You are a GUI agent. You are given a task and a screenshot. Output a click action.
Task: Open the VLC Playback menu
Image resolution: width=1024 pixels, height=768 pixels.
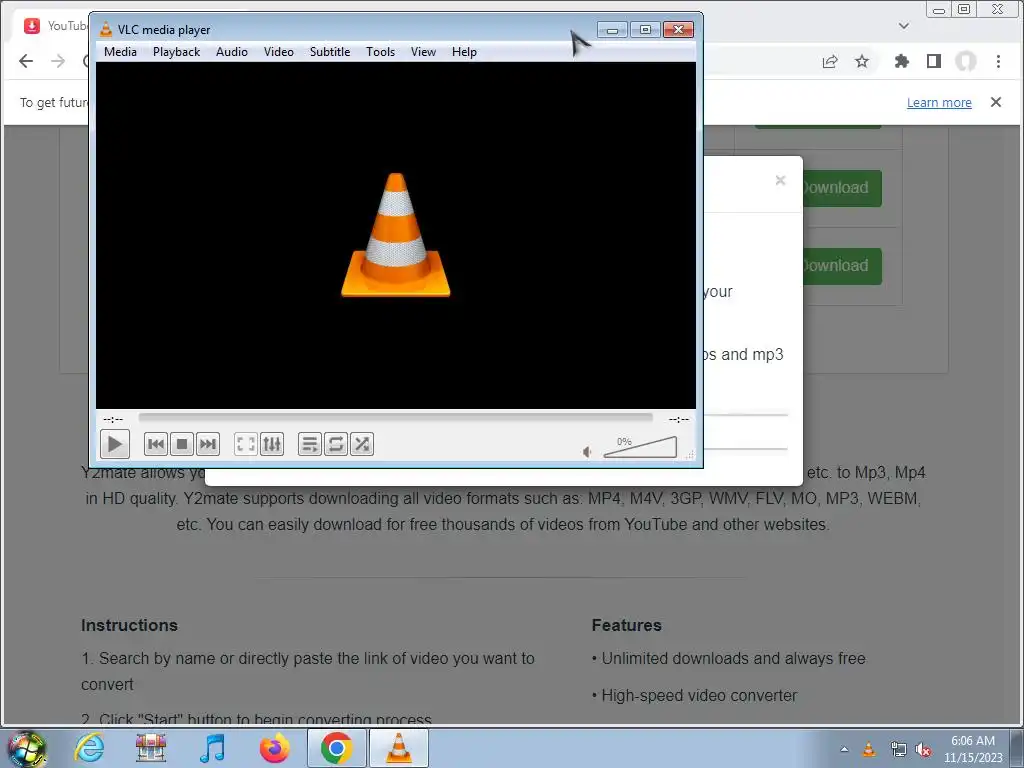coord(176,52)
